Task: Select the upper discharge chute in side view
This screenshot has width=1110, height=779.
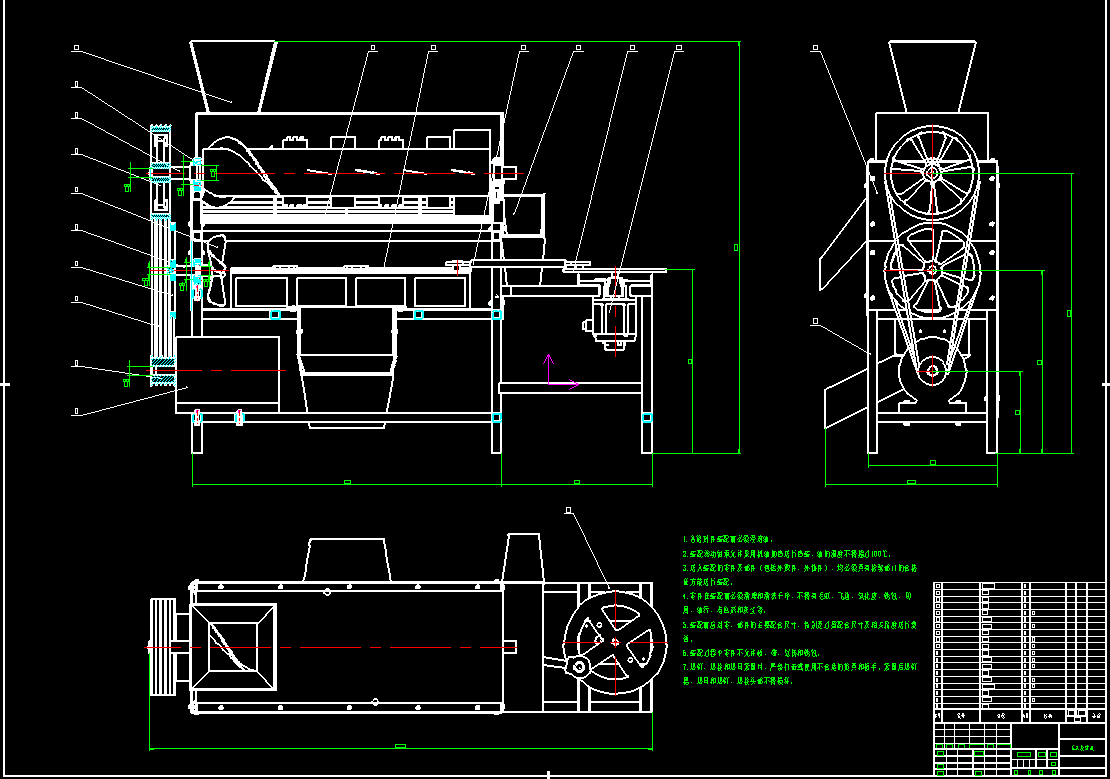Action: [844, 244]
